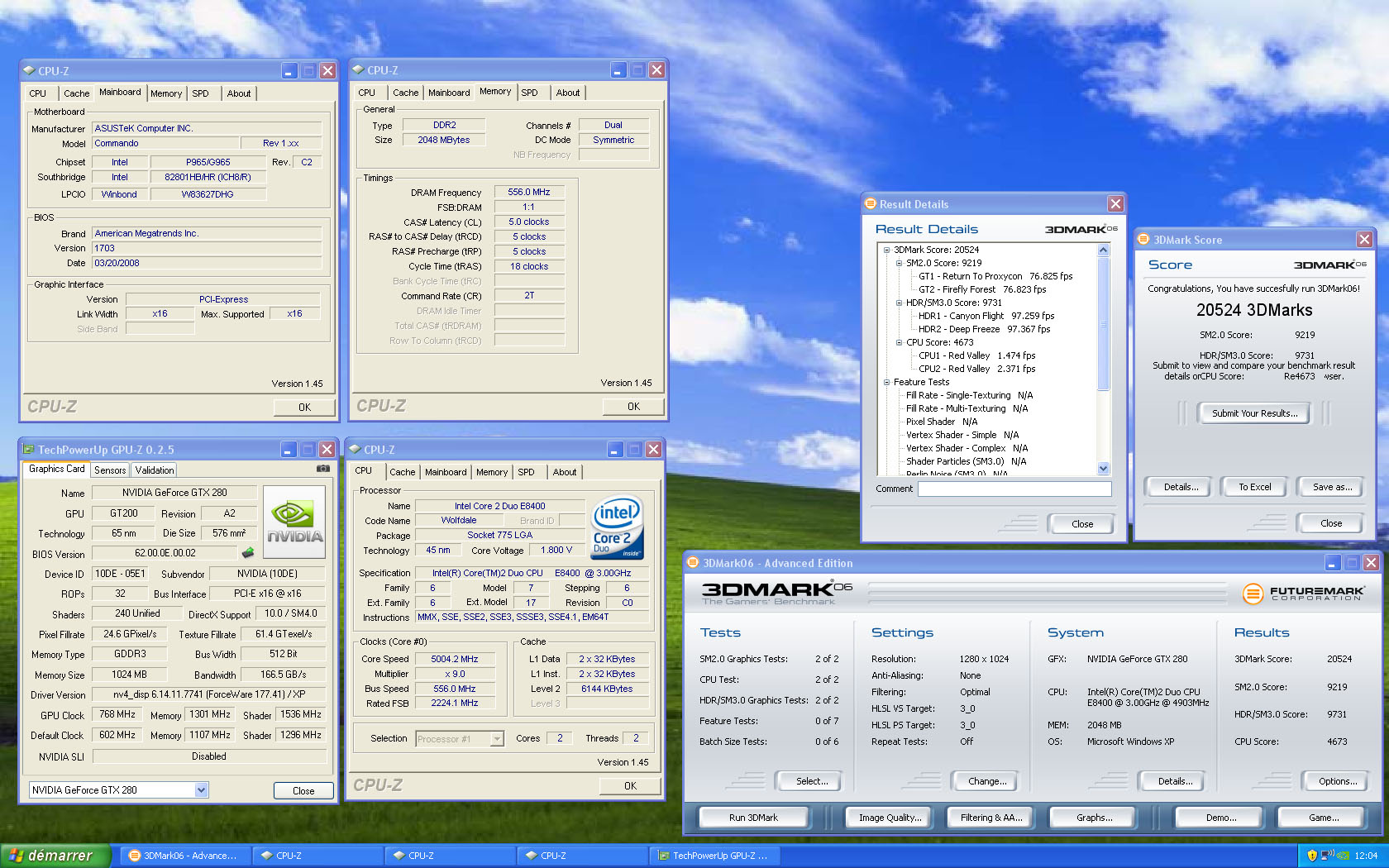Click the CPU-Z Mainboard window title icon

point(29,71)
